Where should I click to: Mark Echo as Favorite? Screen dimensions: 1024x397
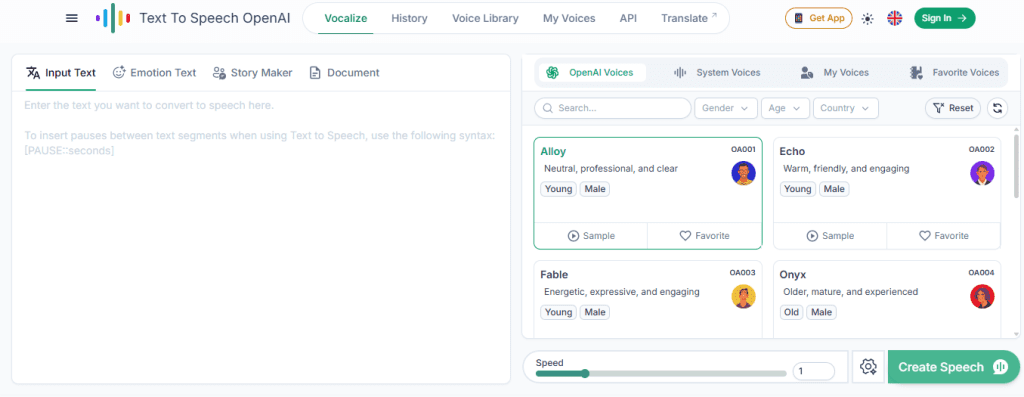click(x=944, y=236)
